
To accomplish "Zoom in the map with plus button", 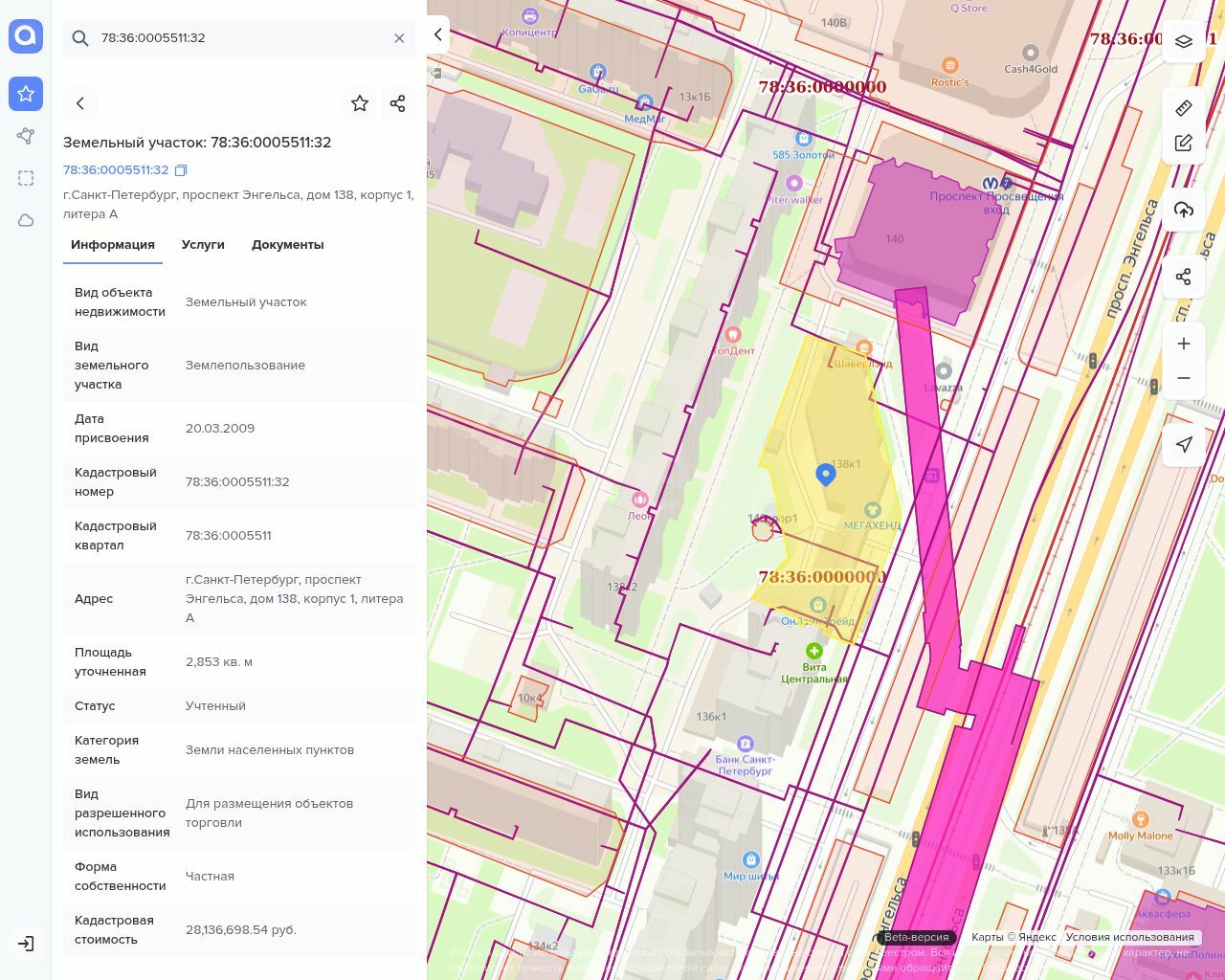I will (1184, 344).
